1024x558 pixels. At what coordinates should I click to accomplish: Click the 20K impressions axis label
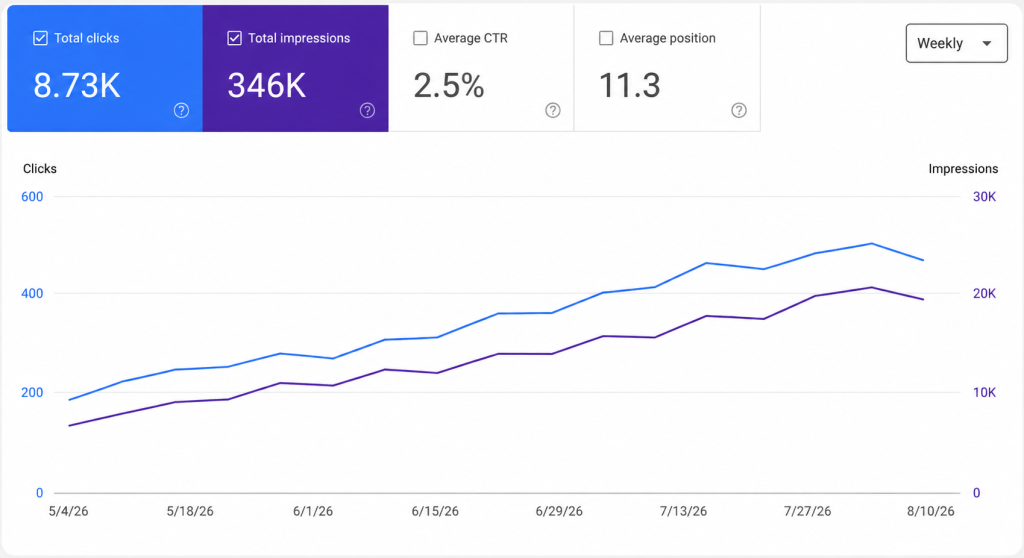coord(984,293)
